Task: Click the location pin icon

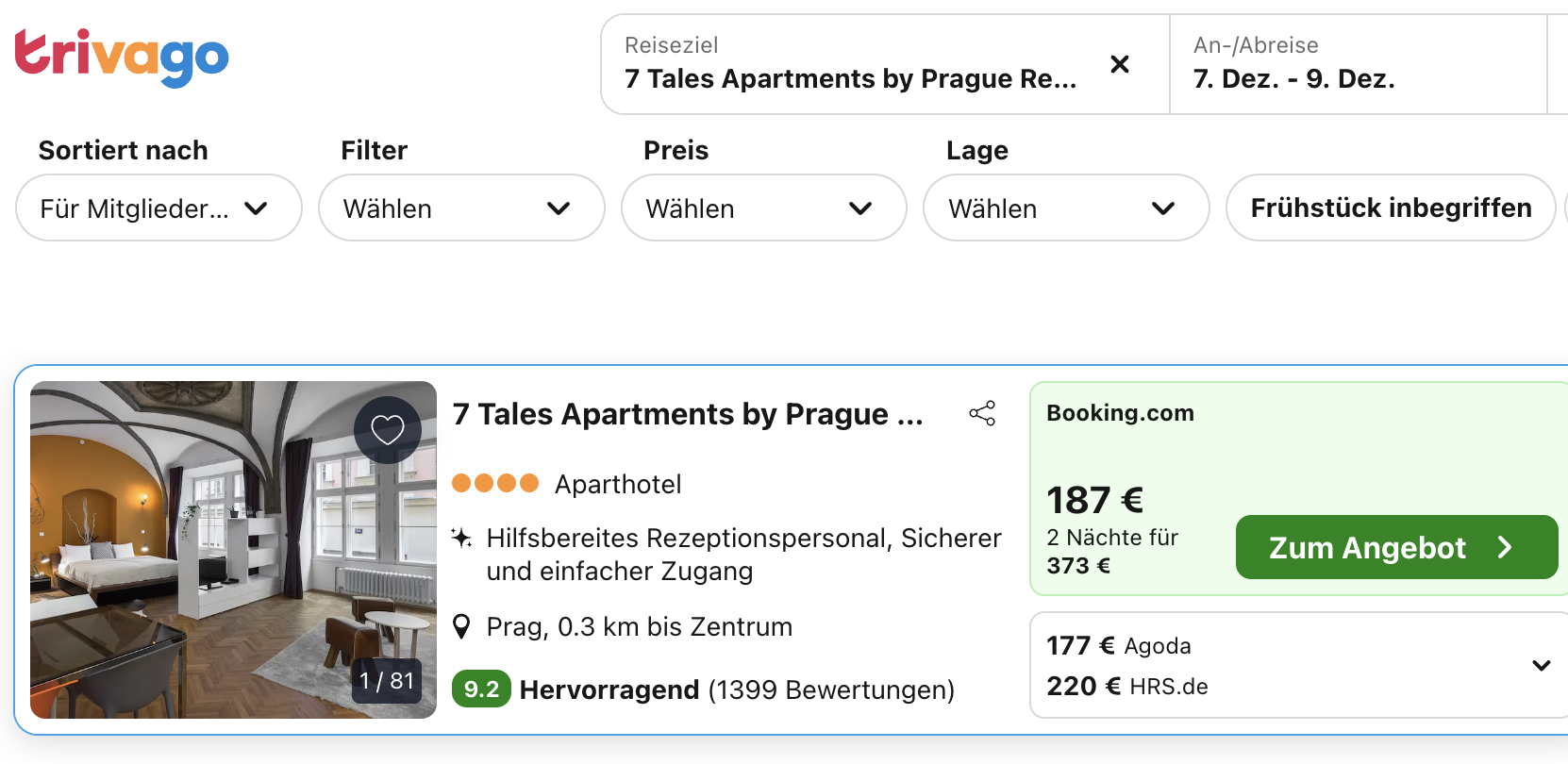Action: (461, 626)
